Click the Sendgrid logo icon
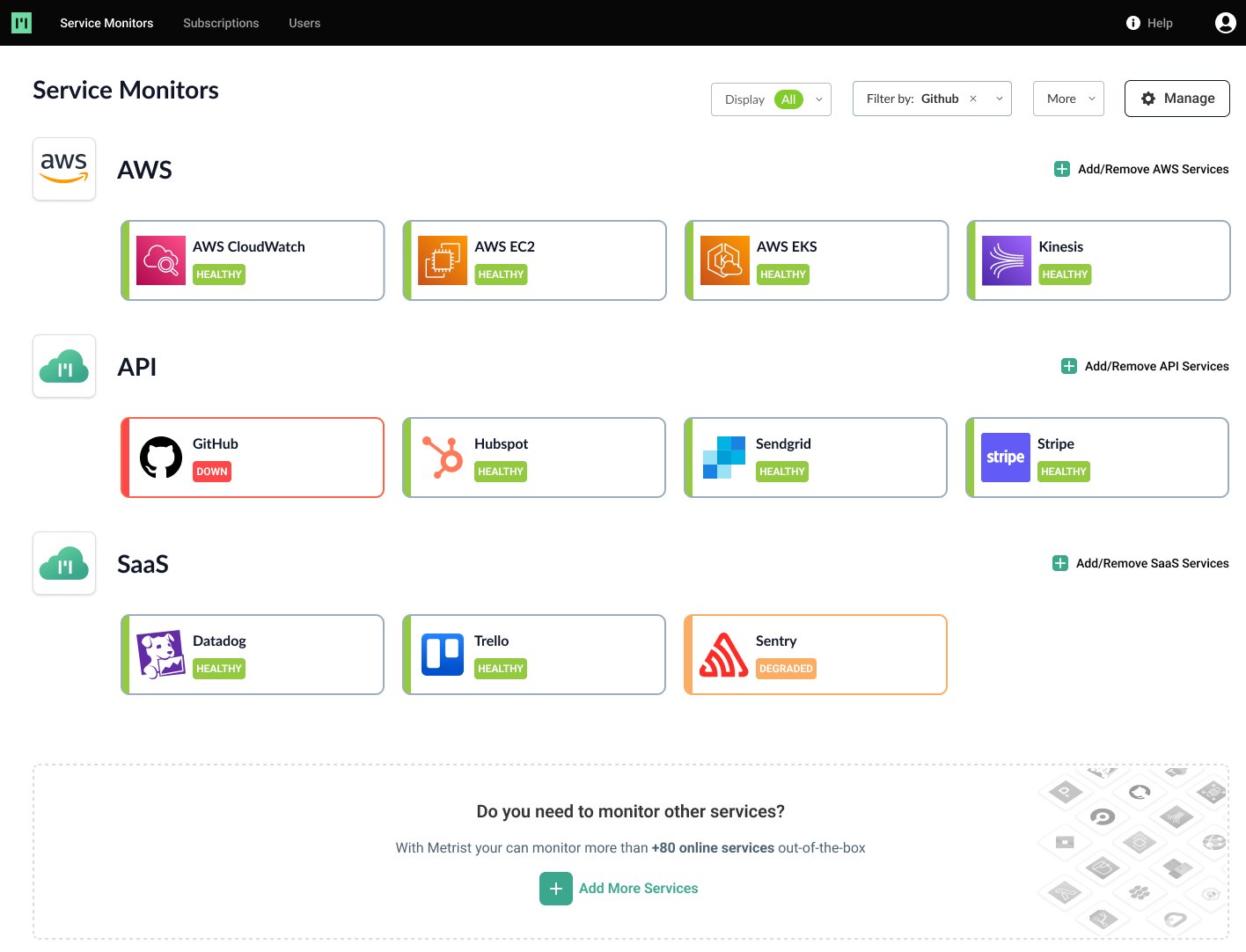Image resolution: width=1246 pixels, height=952 pixels. point(724,458)
